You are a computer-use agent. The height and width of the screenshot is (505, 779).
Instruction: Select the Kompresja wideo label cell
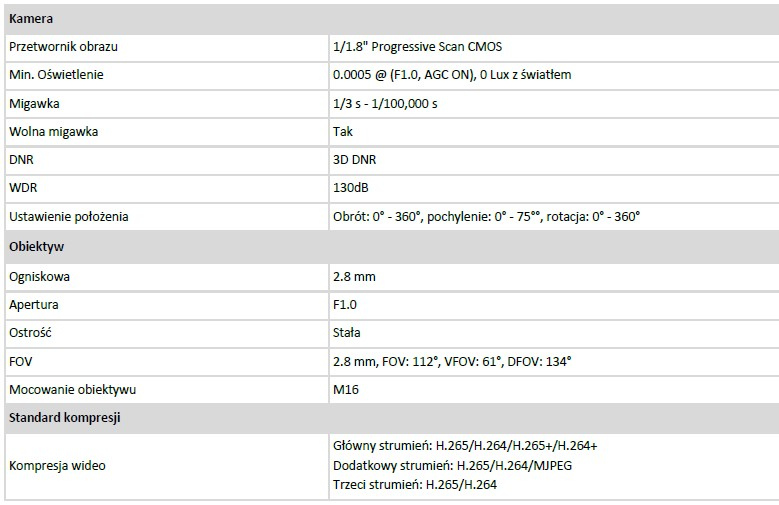[57, 466]
